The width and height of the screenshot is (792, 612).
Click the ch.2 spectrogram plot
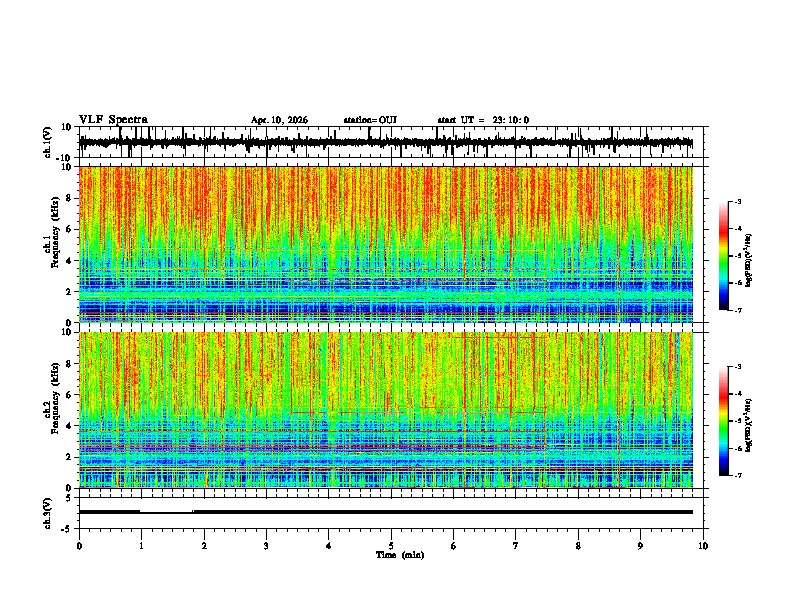(x=386, y=410)
